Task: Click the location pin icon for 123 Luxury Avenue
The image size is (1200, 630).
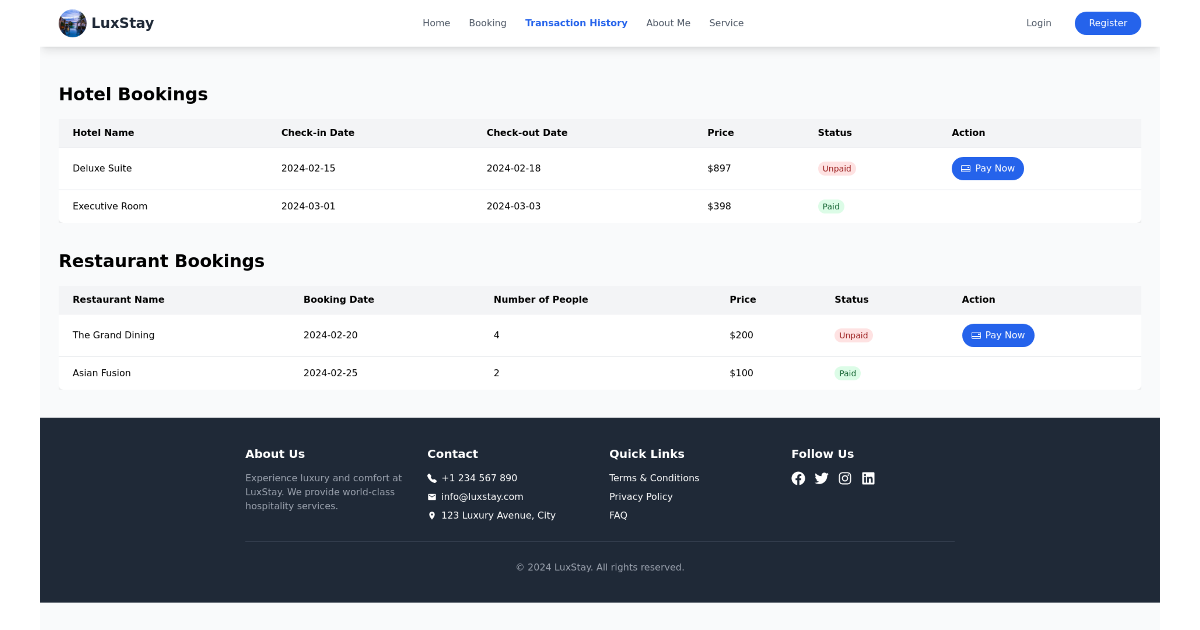Action: [431, 515]
